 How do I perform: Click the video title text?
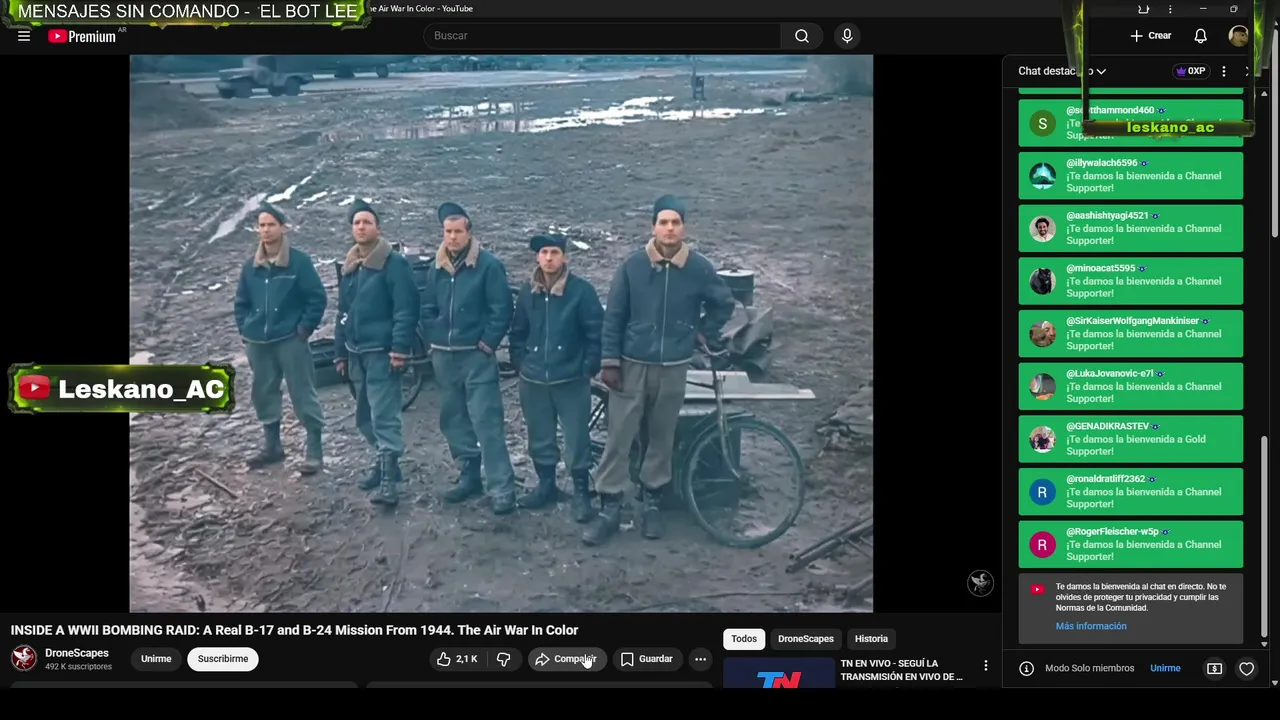[x=294, y=630]
